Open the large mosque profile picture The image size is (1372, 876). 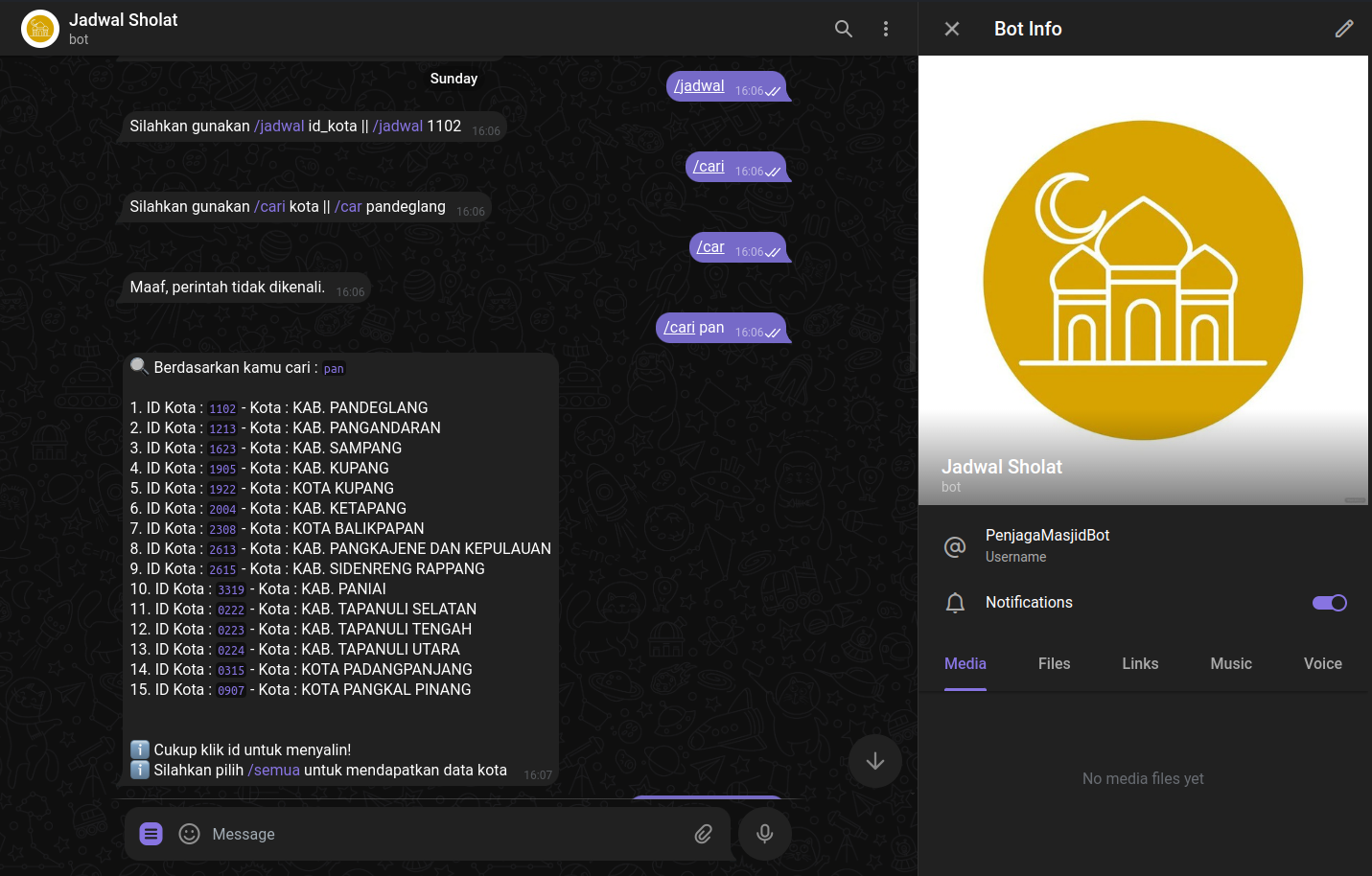point(1143,280)
